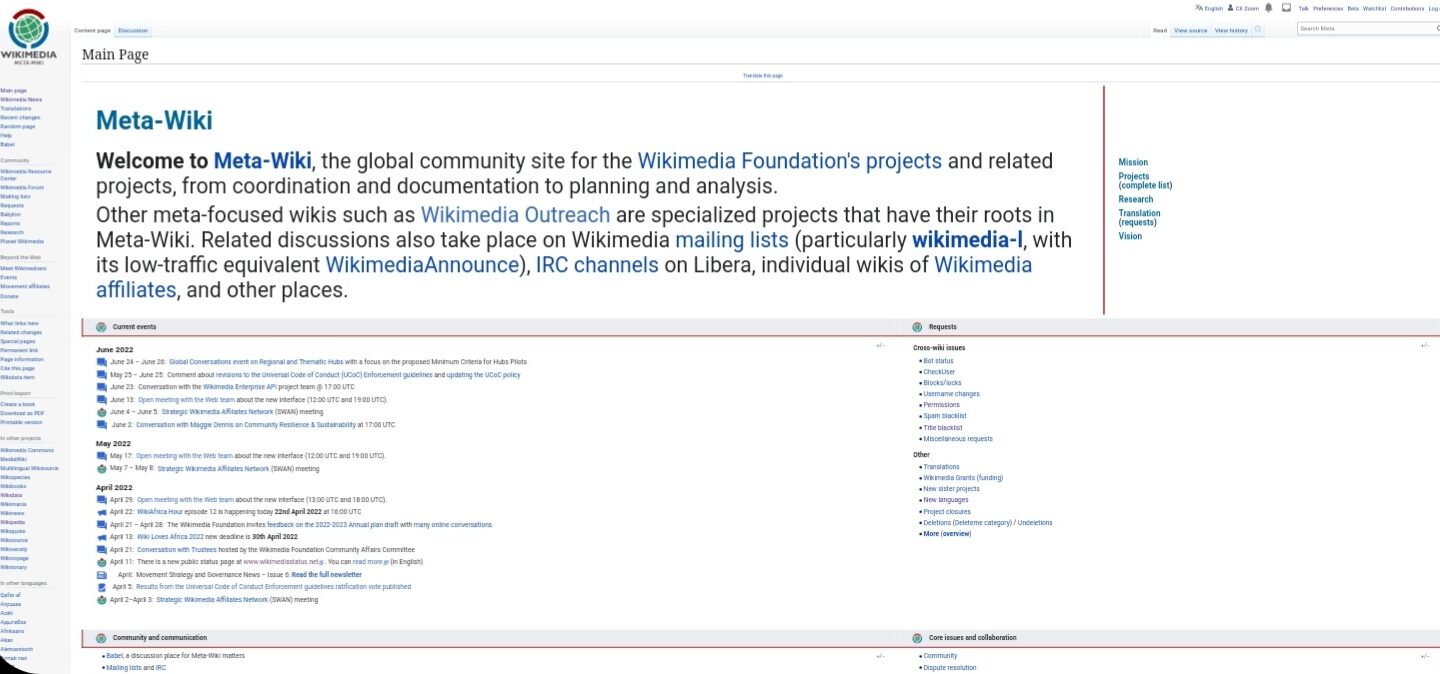Open the Download as PDF sidebar link

pyautogui.click(x=22, y=413)
